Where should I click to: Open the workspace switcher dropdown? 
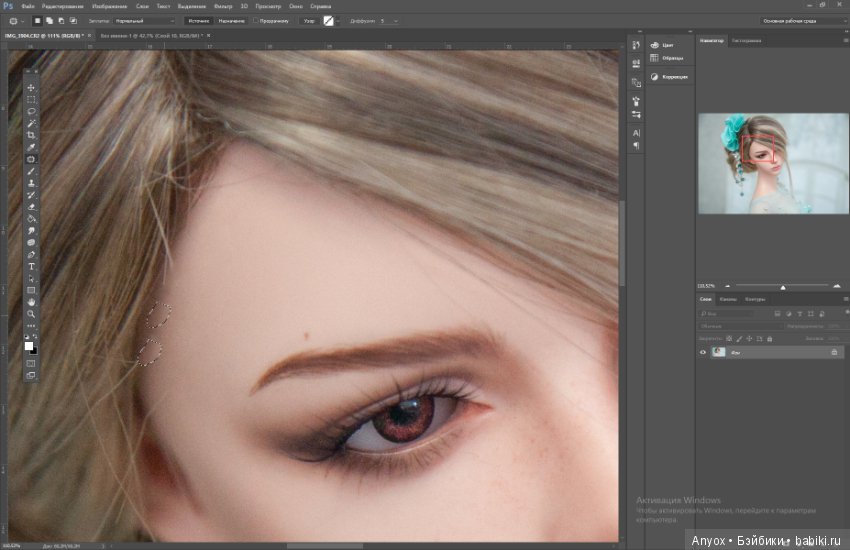point(804,21)
